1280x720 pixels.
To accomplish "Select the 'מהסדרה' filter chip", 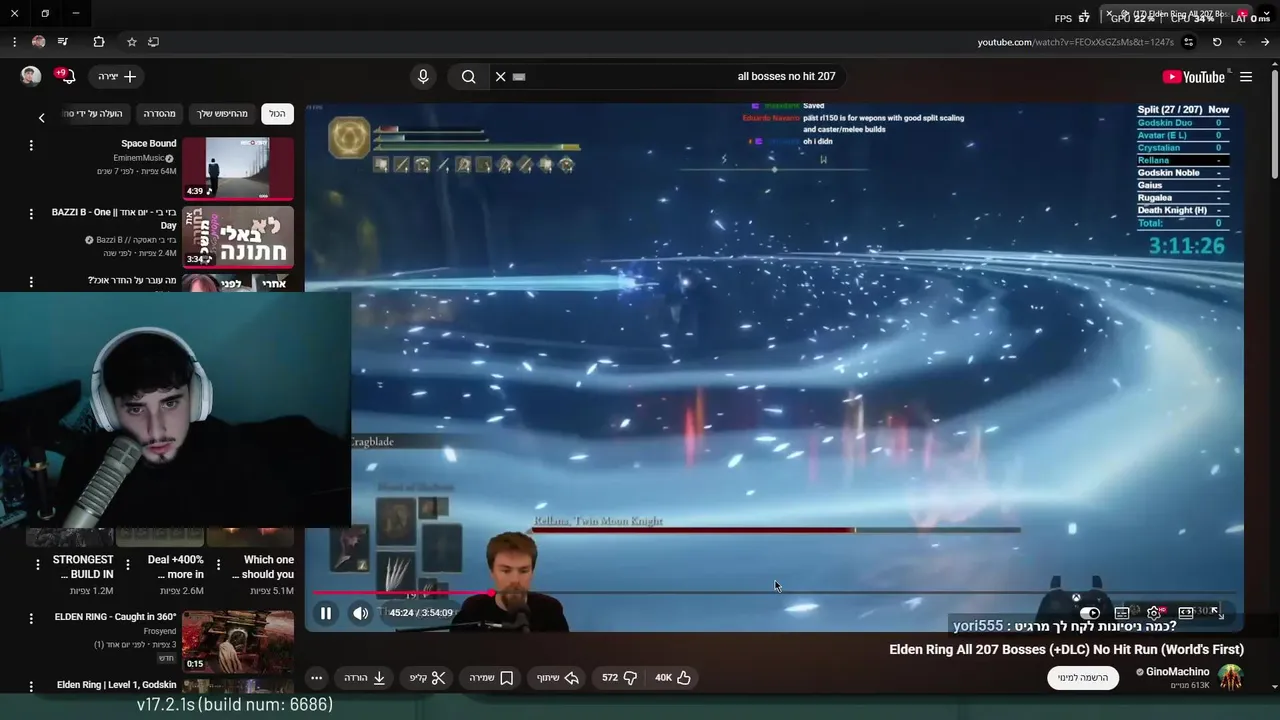I will pyautogui.click(x=159, y=114).
